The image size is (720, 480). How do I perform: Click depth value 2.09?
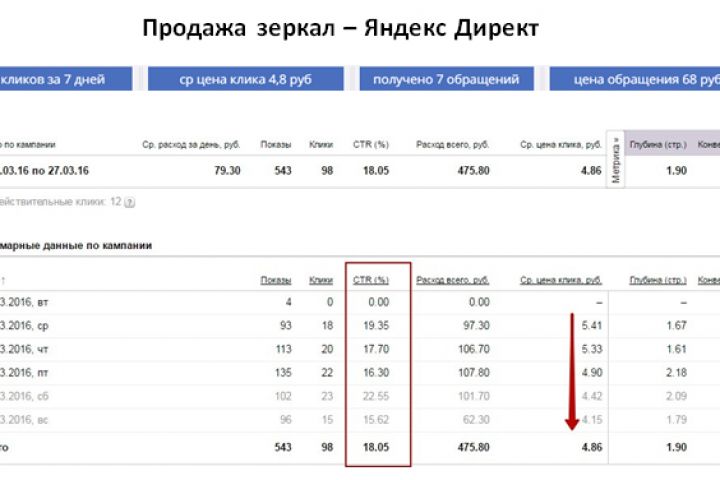point(676,396)
